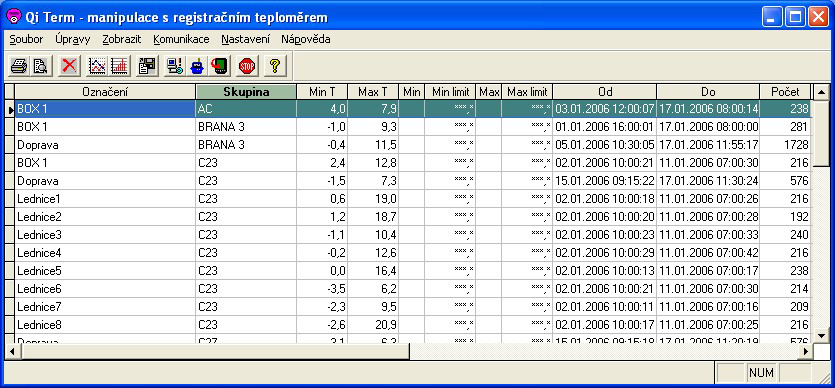Click the floppy disk save icon
Image resolution: width=835 pixels, height=388 pixels.
[x=146, y=66]
